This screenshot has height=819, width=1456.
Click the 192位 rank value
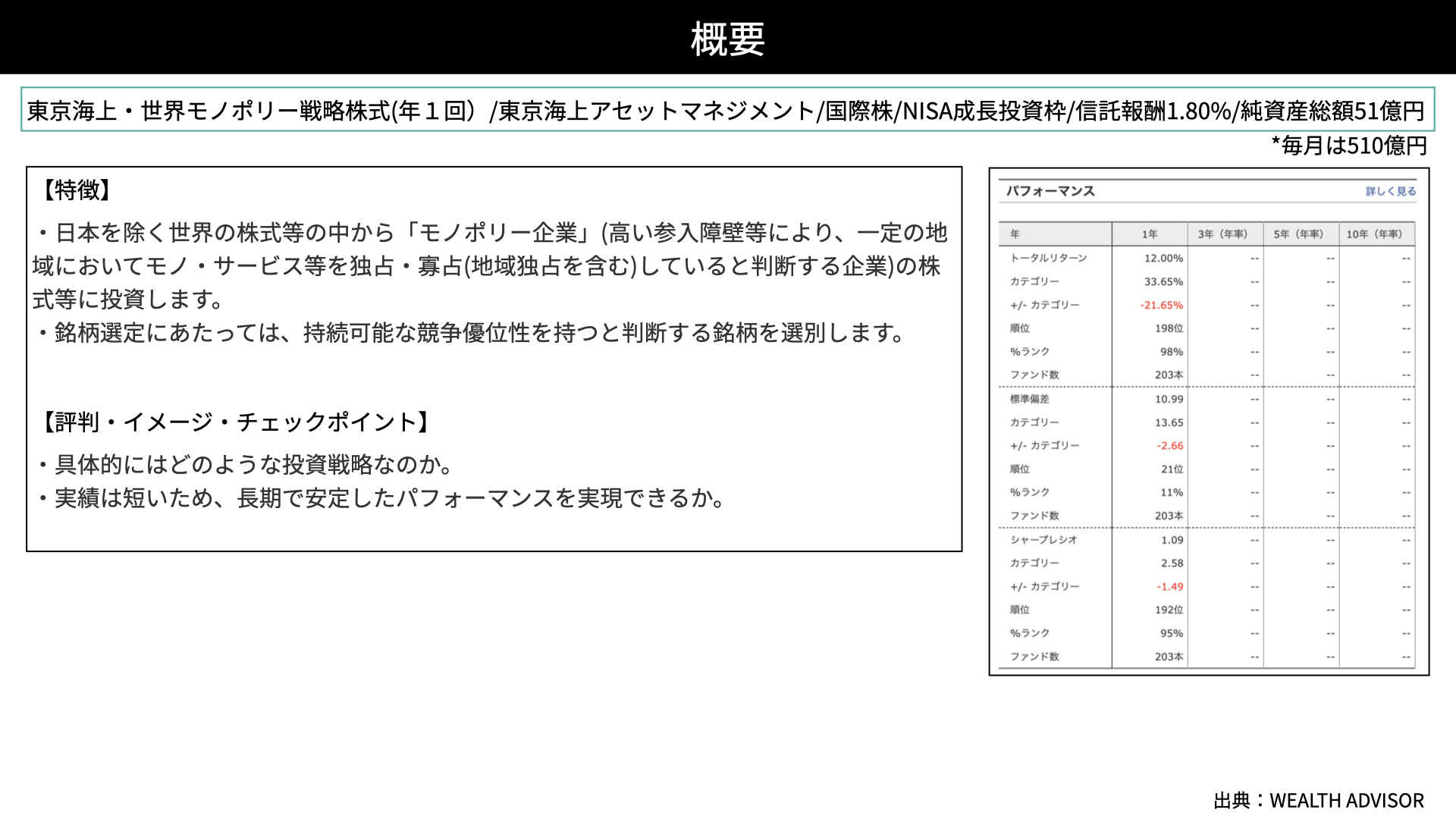point(1169,610)
